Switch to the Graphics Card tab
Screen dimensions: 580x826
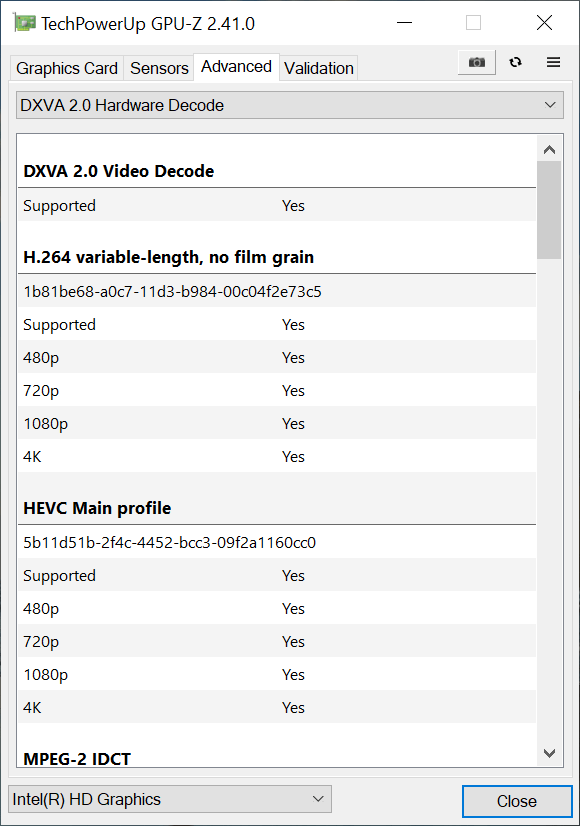67,68
